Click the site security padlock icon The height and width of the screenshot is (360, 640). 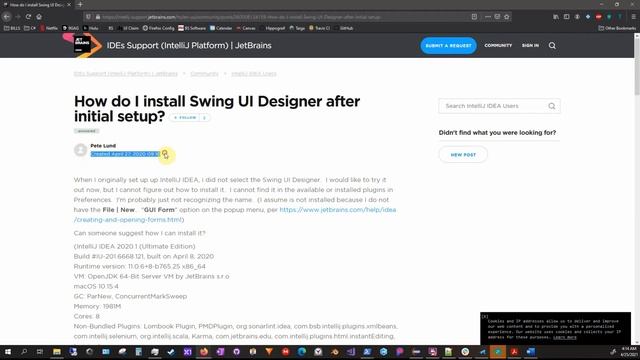pos(98,17)
